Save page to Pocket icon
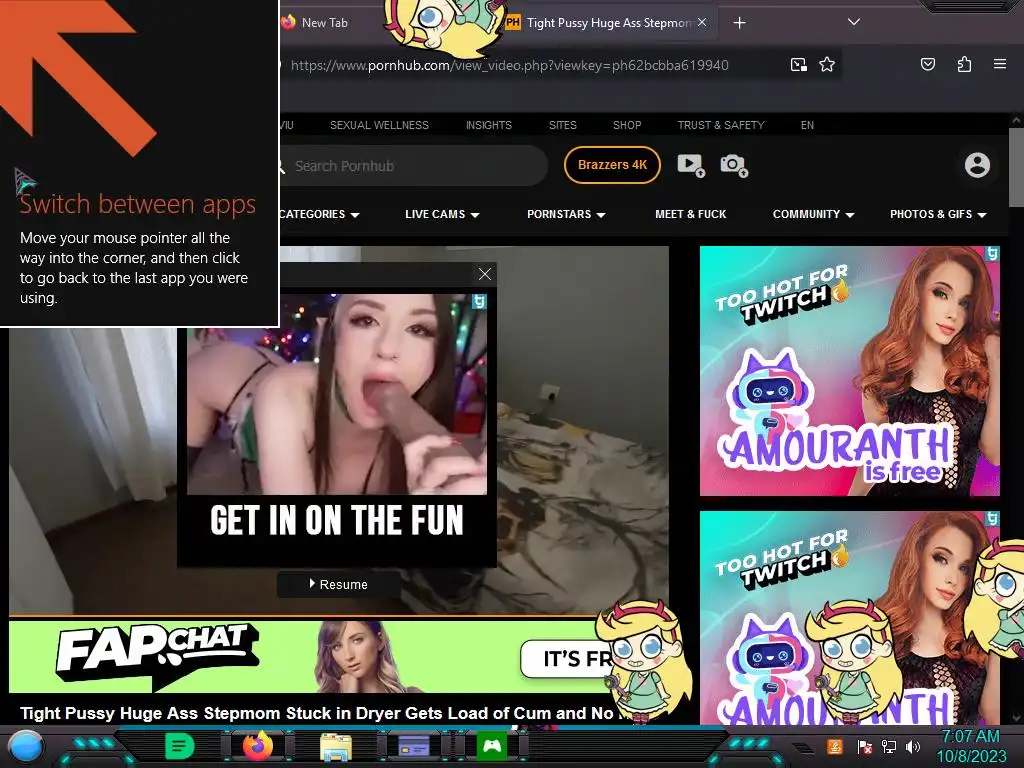Screen dimensions: 1024x768 (927, 64)
